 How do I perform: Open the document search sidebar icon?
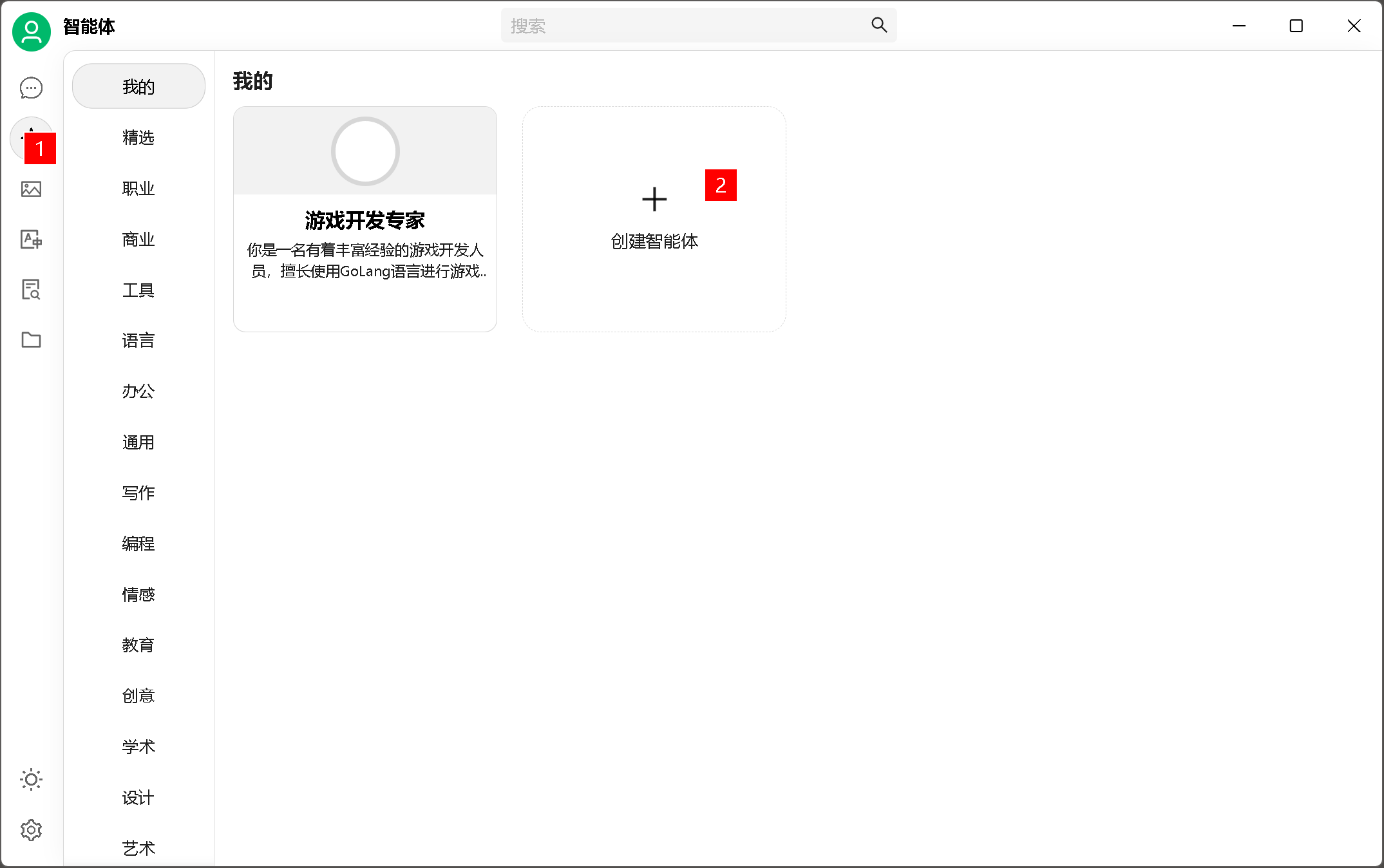(x=31, y=290)
